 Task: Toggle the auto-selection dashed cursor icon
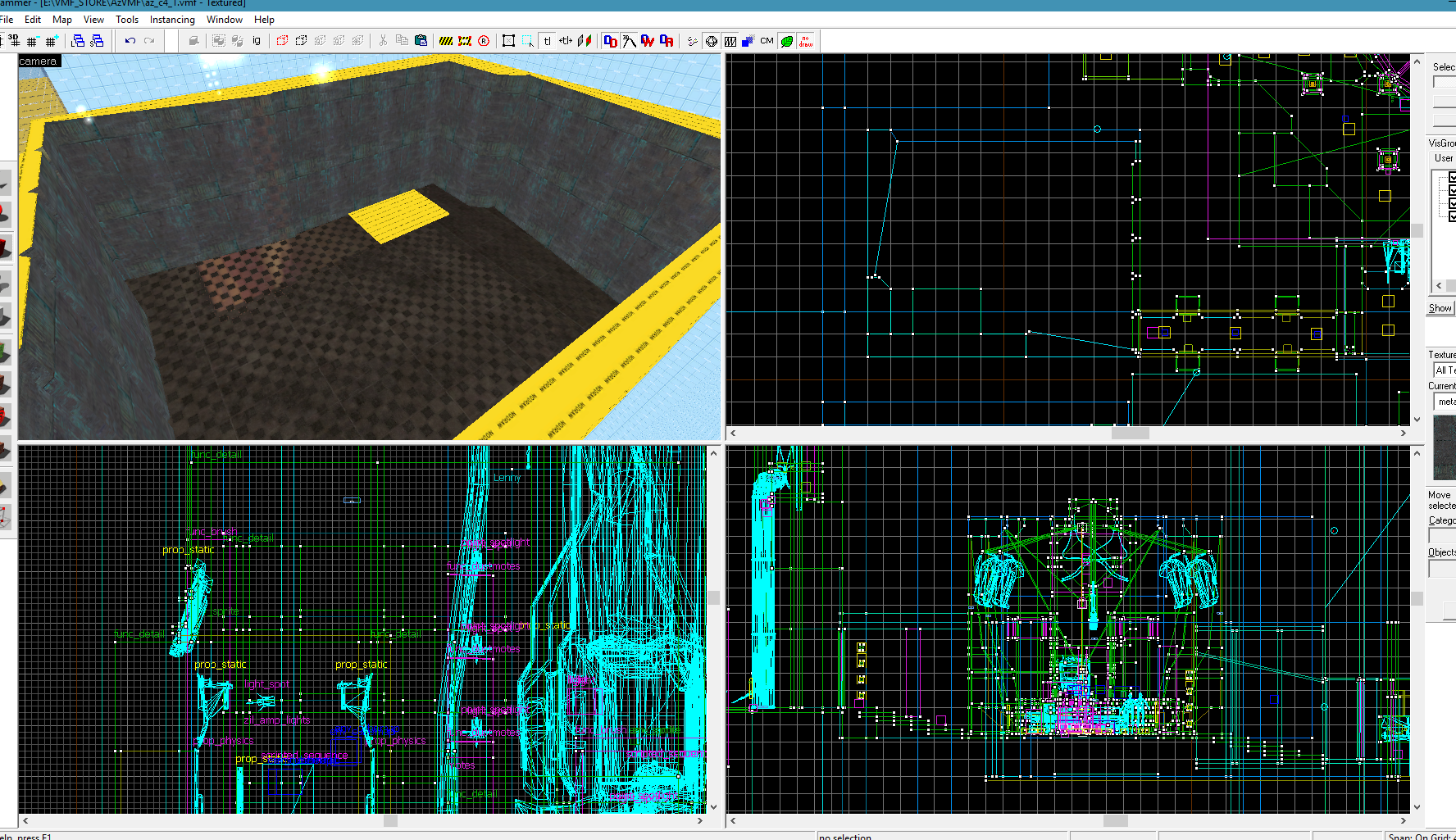pyautogui.click(x=527, y=41)
